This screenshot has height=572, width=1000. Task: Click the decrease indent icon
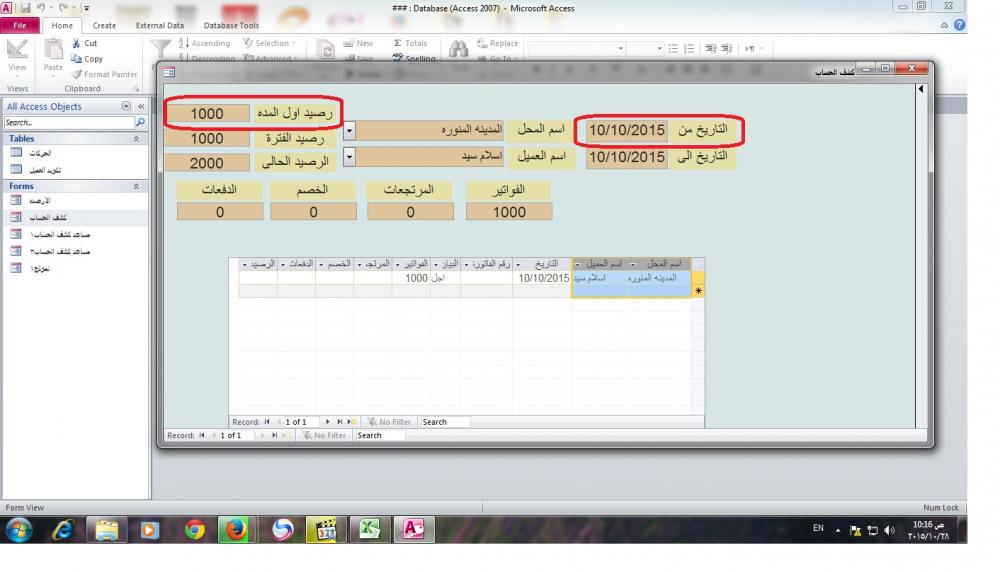coord(710,48)
